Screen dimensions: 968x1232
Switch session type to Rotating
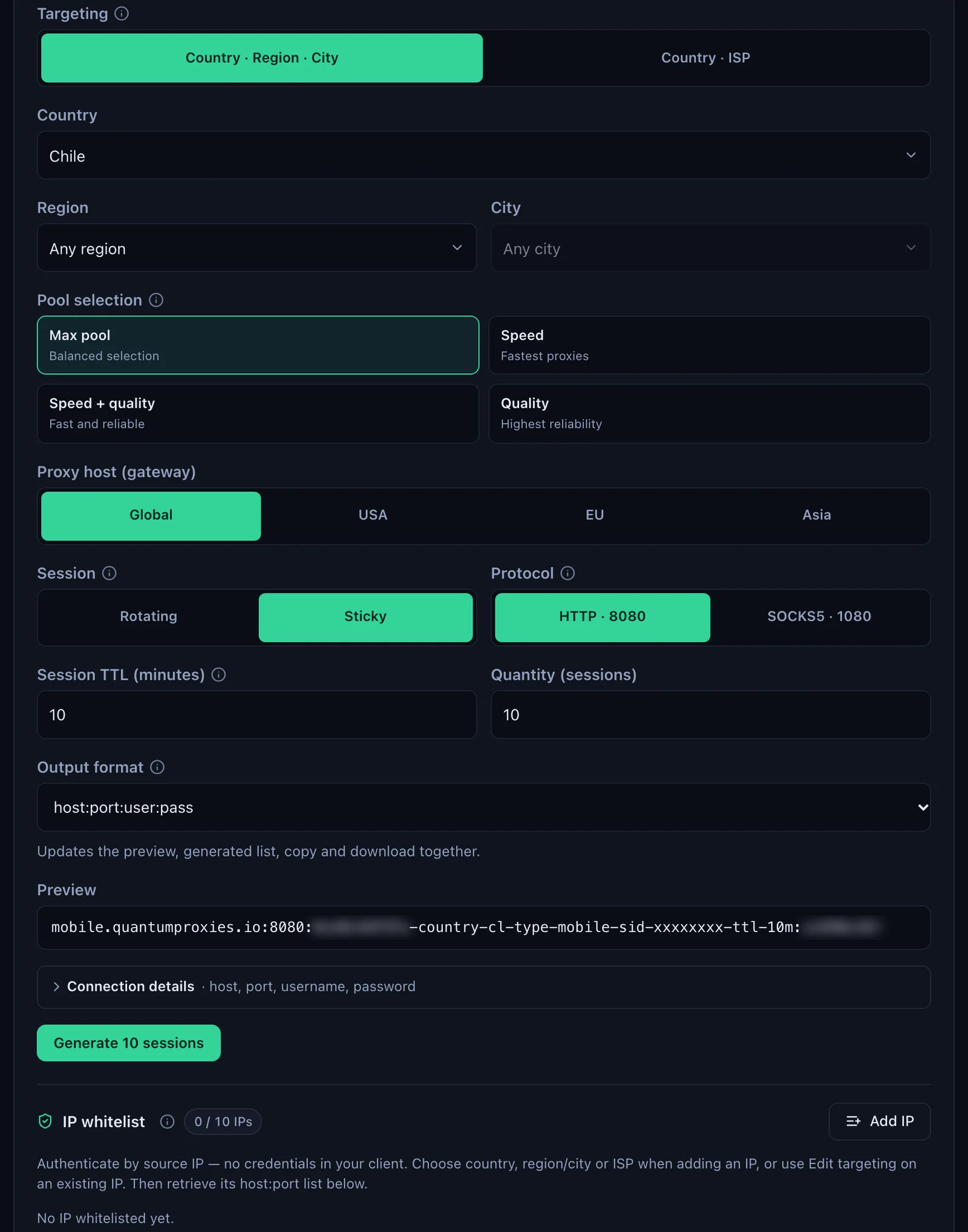click(x=149, y=617)
